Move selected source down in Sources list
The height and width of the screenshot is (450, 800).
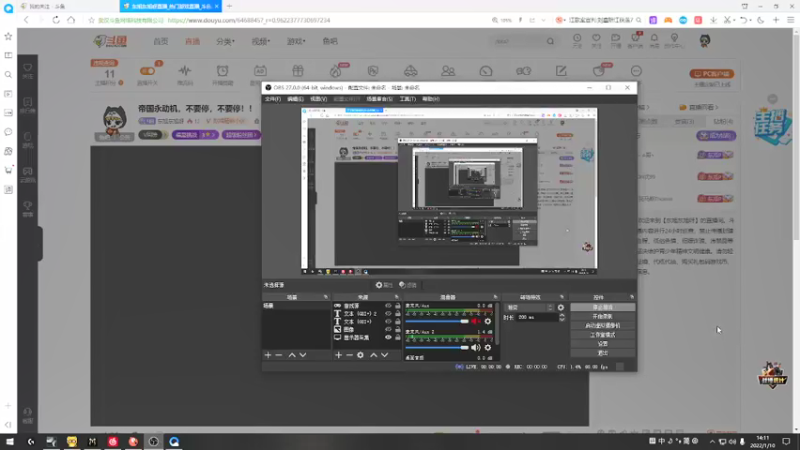pyautogui.click(x=385, y=355)
